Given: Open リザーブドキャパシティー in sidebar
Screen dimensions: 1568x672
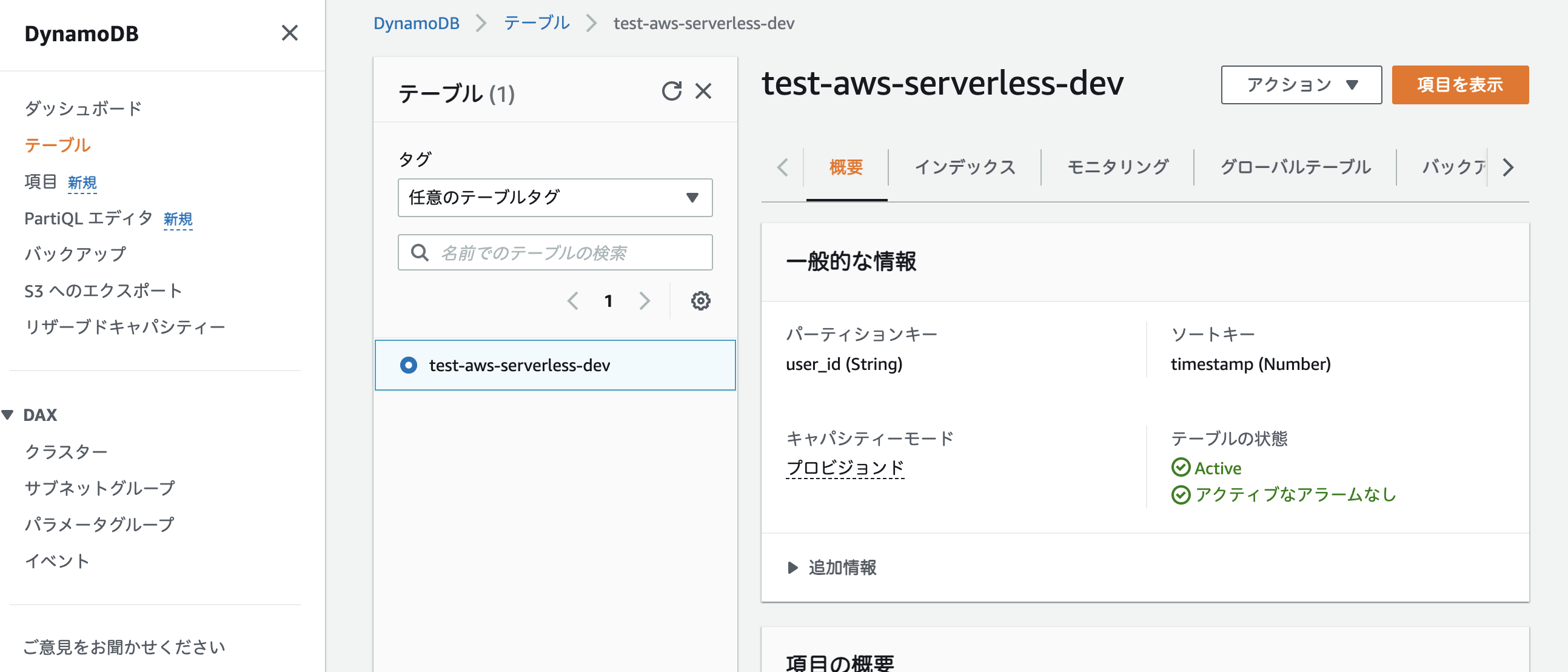Looking at the screenshot, I should pyautogui.click(x=125, y=327).
